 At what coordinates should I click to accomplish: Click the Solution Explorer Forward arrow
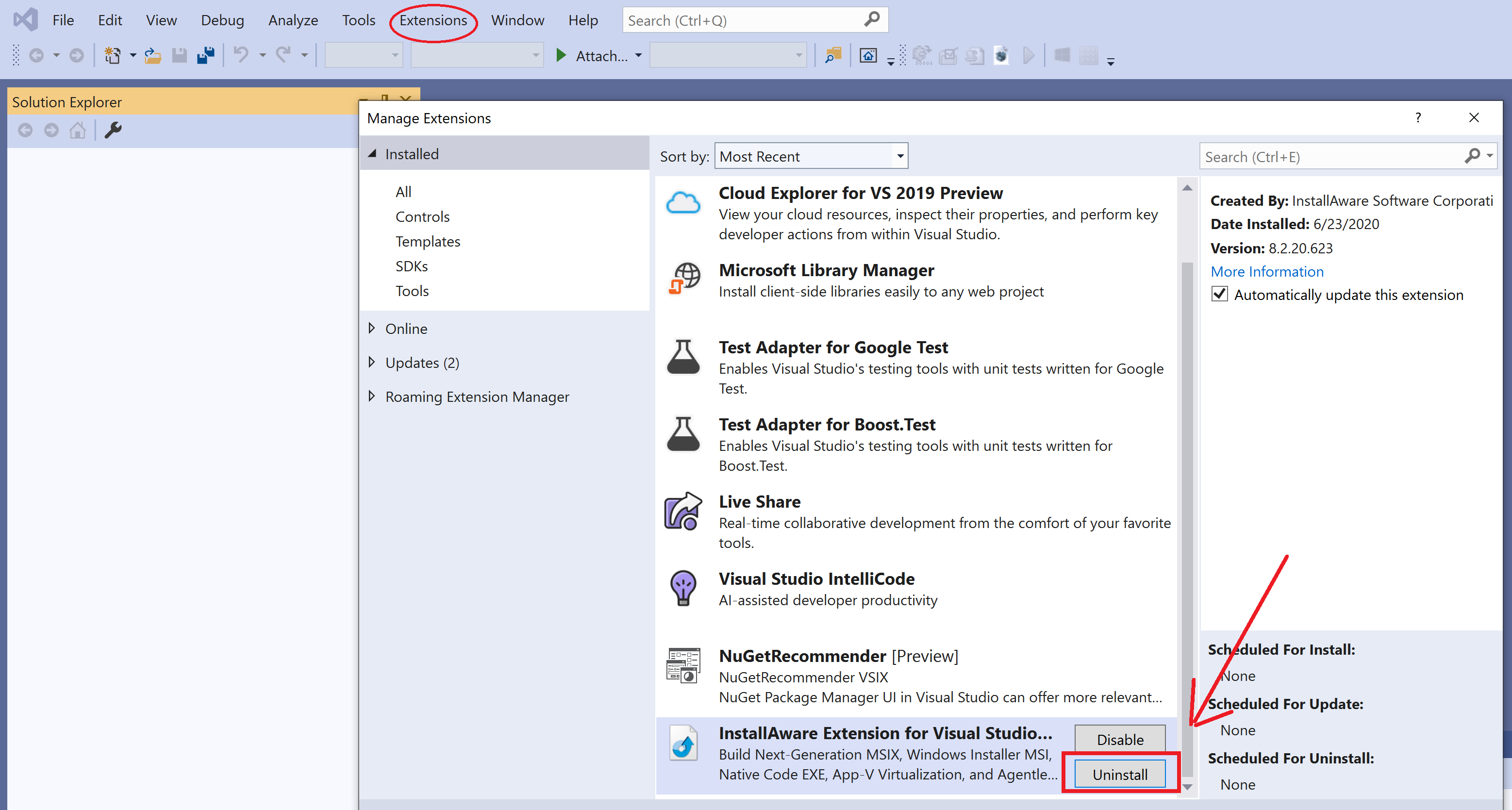[51, 130]
